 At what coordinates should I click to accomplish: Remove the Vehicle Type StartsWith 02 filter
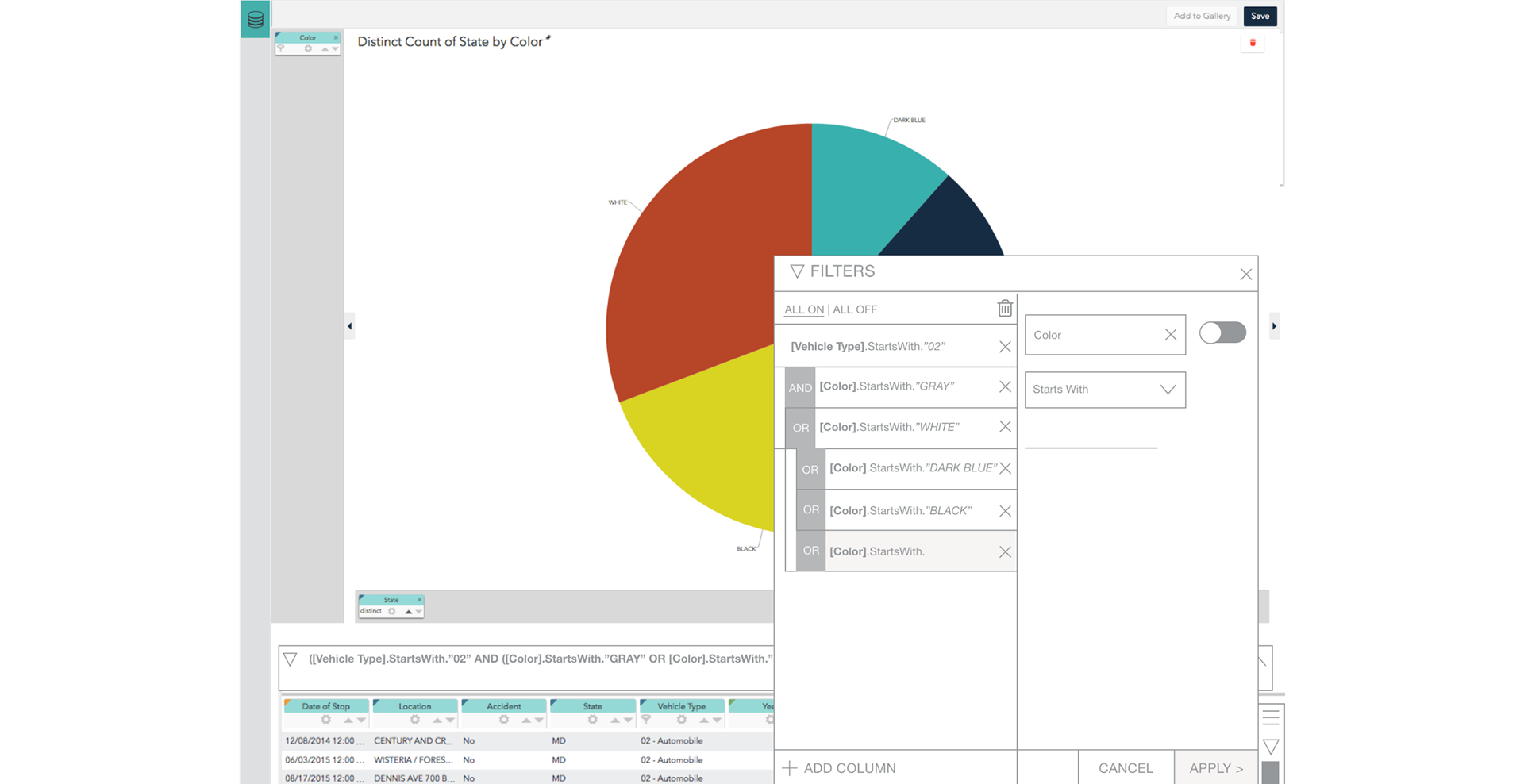(1005, 347)
